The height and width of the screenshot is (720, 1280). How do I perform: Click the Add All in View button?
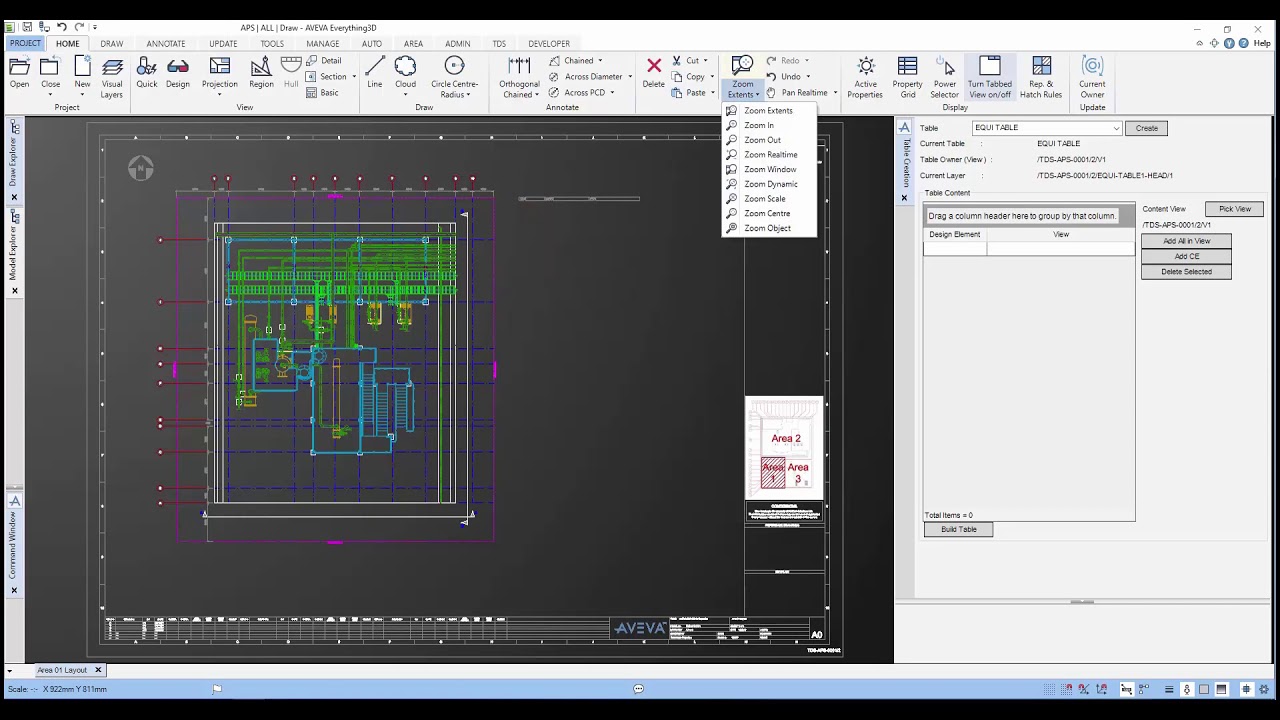[x=1187, y=241]
